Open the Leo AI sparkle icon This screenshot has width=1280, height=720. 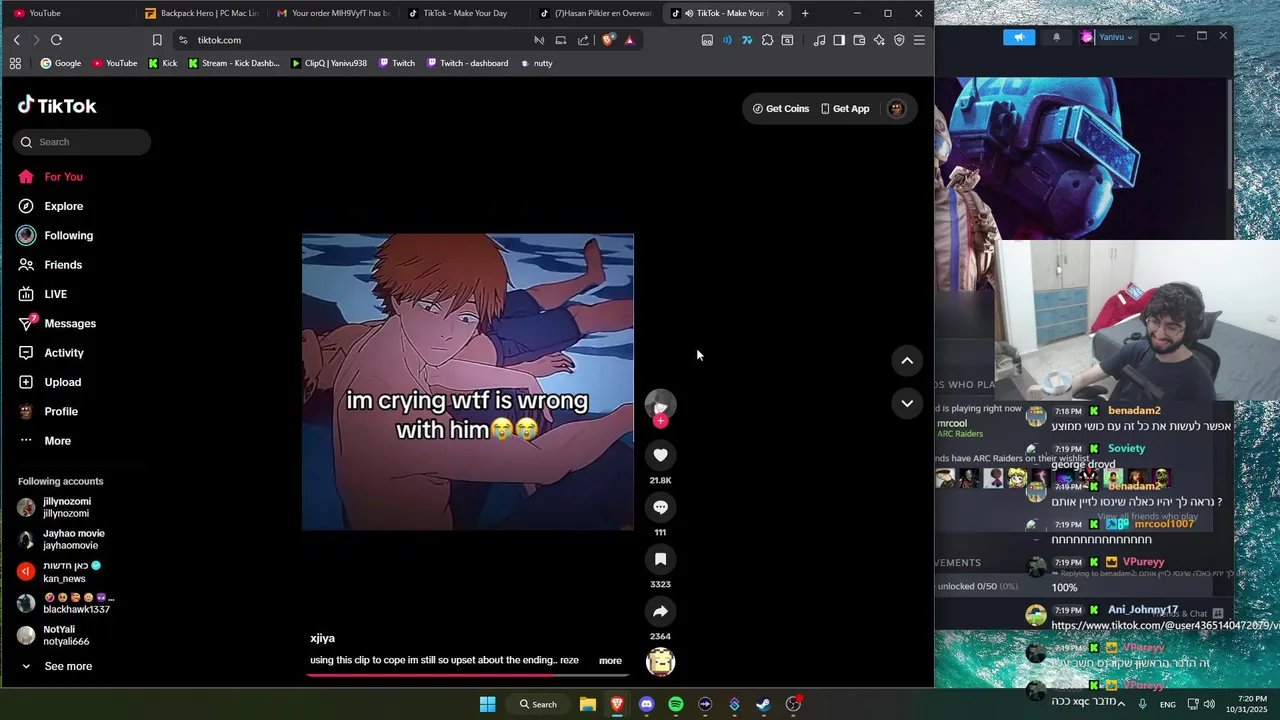879,40
